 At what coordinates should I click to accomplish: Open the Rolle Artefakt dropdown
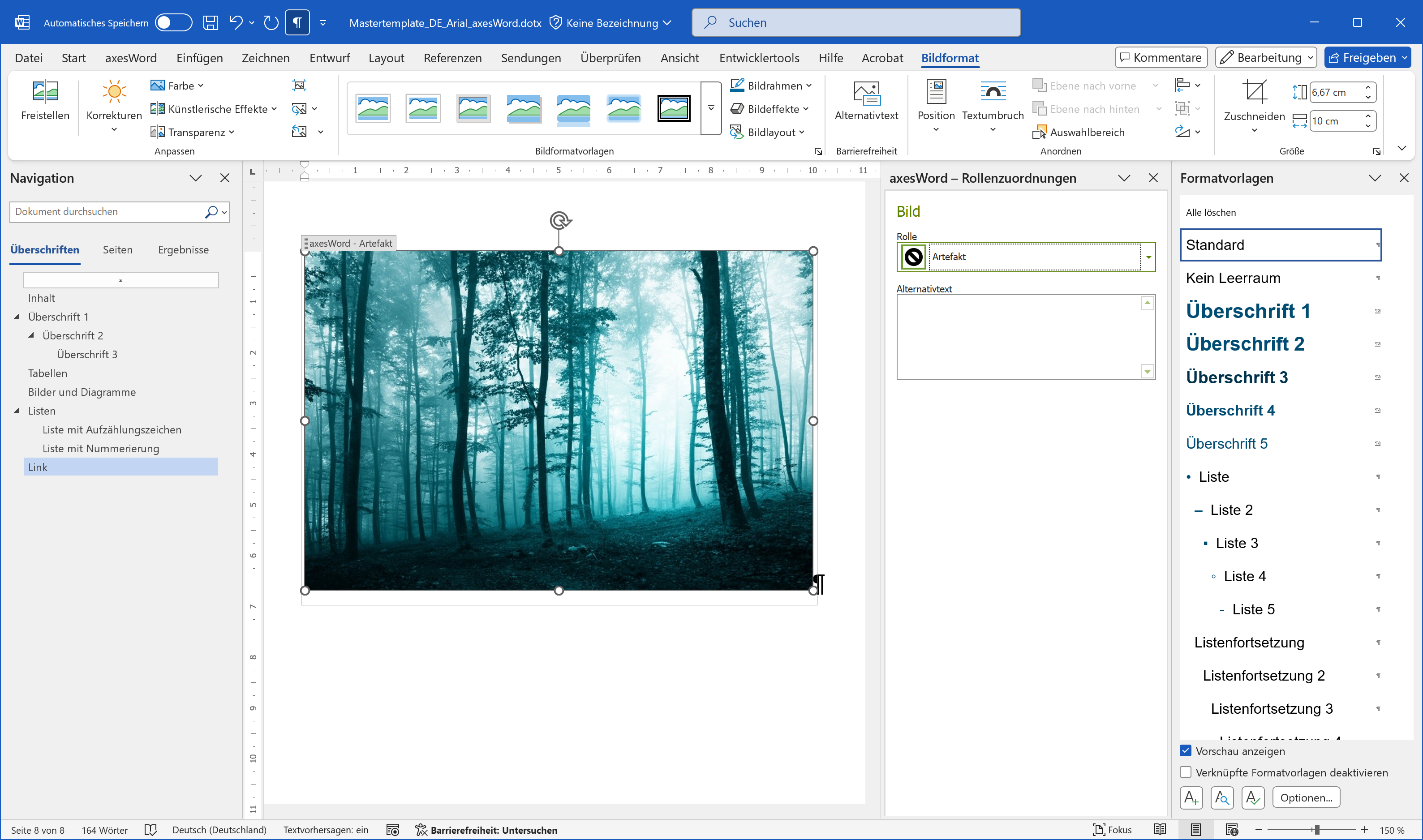(x=1148, y=257)
